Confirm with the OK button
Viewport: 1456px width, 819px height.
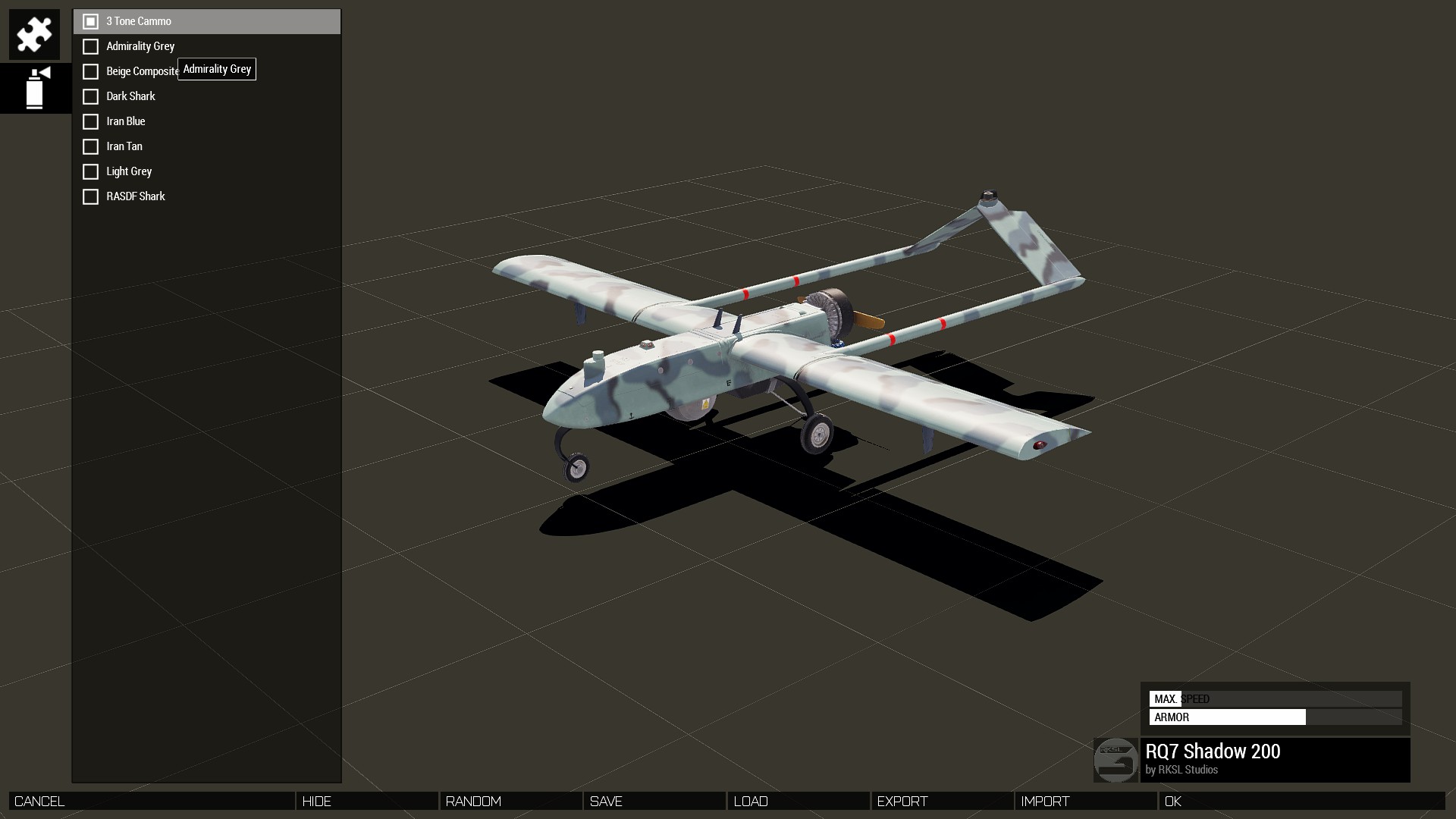pos(1301,801)
